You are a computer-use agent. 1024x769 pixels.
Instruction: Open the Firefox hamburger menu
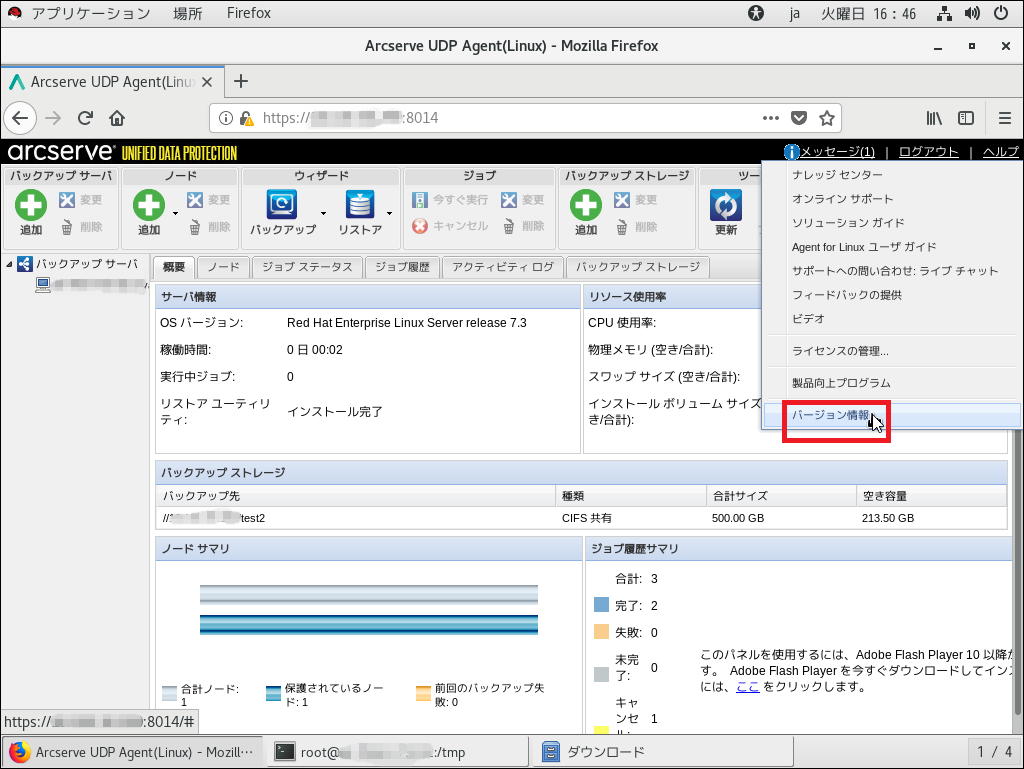click(x=1004, y=118)
